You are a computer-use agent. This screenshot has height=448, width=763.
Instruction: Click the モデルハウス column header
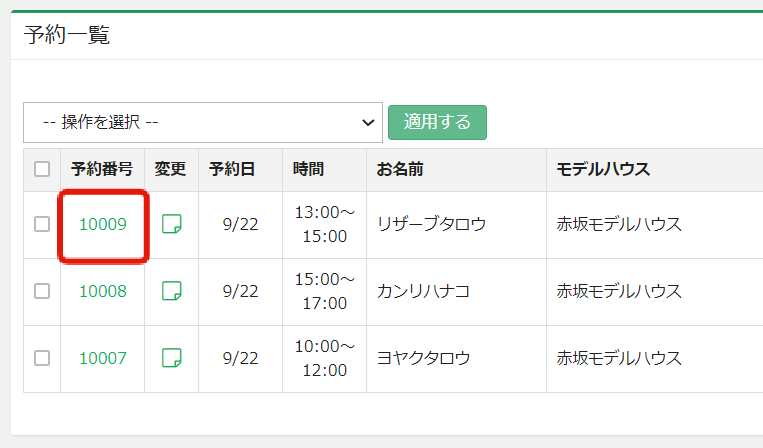[603, 169]
